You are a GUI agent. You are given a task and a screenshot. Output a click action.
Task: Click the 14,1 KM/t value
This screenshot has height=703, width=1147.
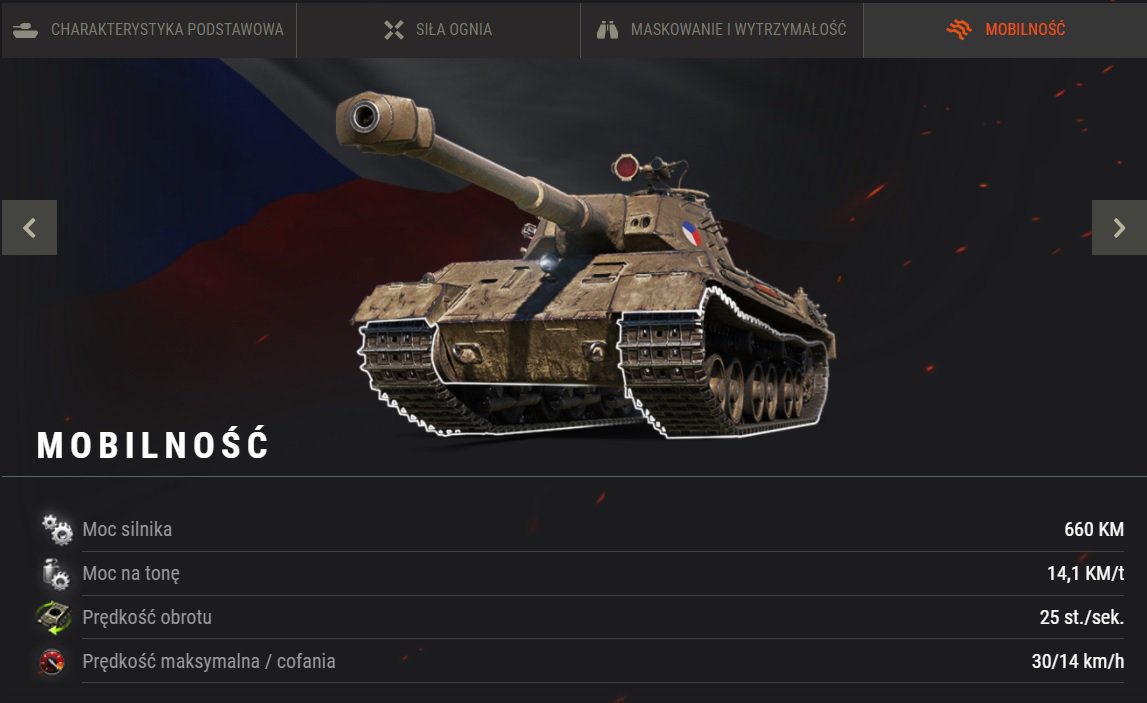1085,573
